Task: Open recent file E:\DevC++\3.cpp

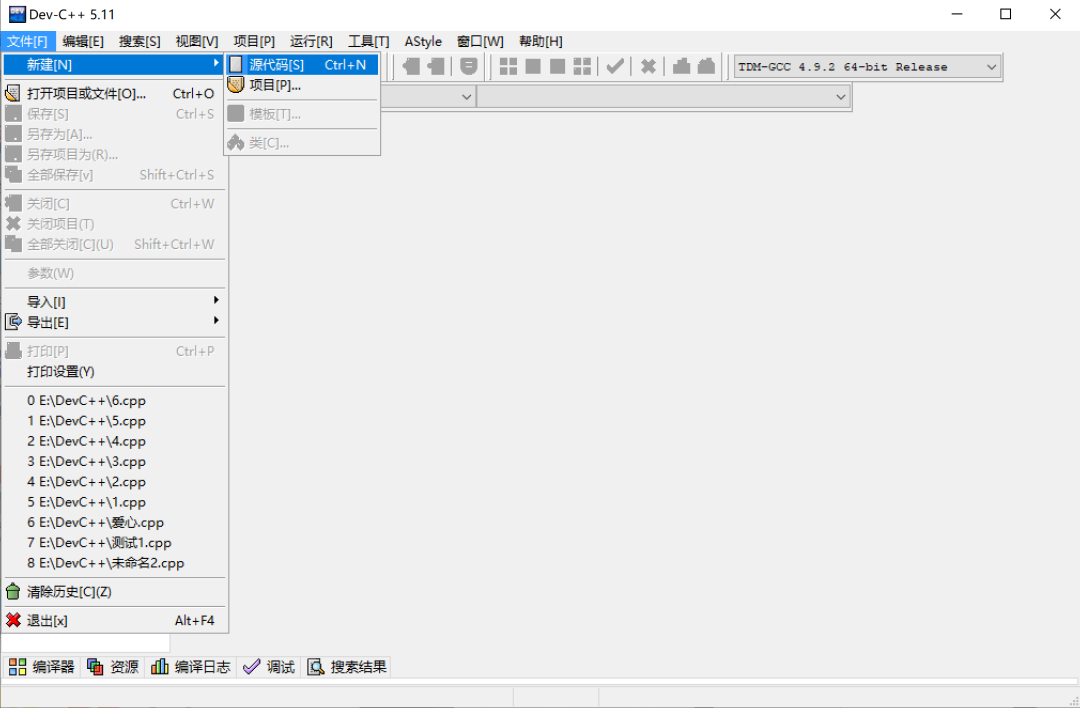Action: tap(114, 461)
